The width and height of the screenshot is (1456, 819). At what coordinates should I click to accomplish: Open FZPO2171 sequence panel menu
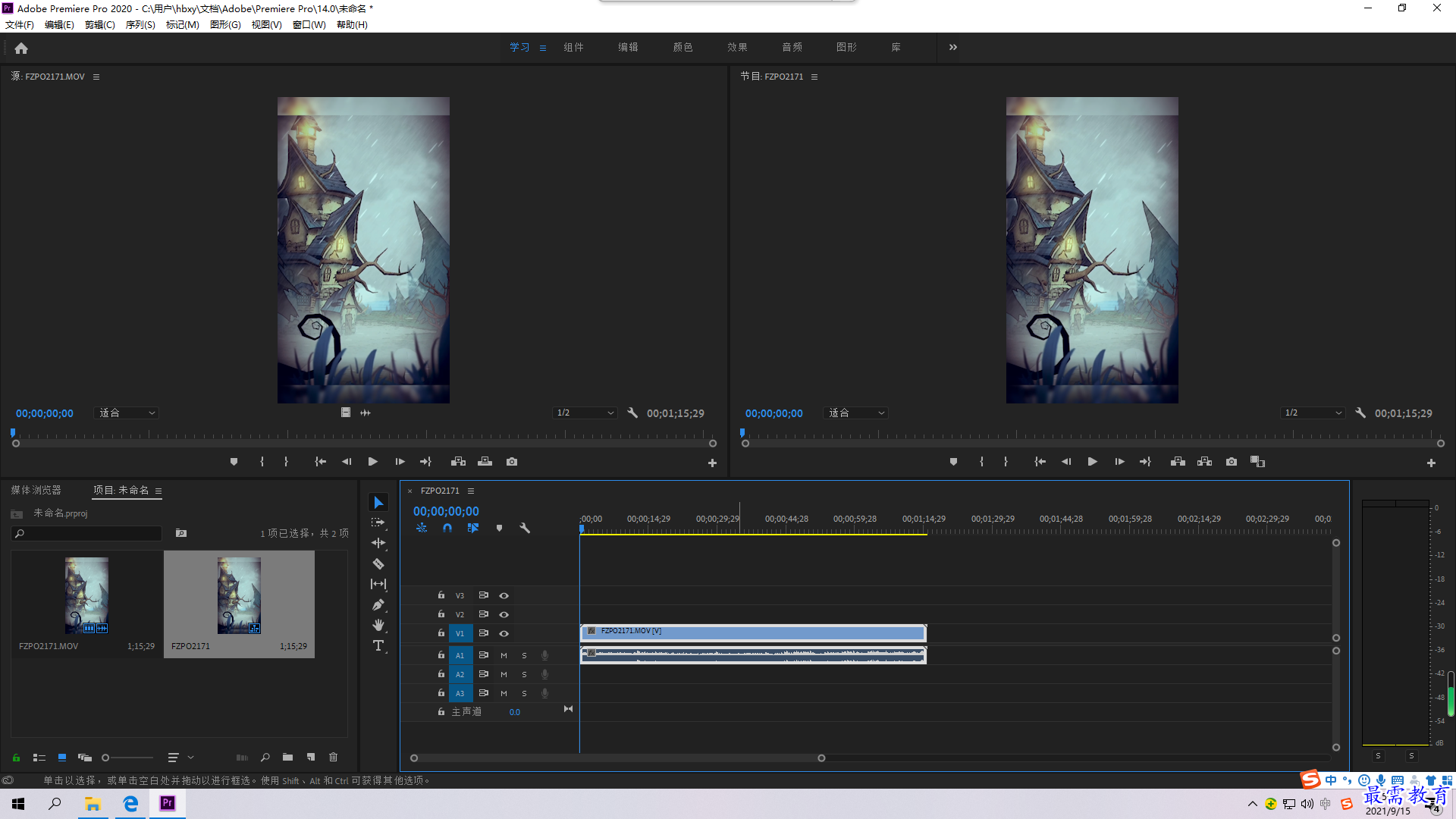(x=471, y=491)
